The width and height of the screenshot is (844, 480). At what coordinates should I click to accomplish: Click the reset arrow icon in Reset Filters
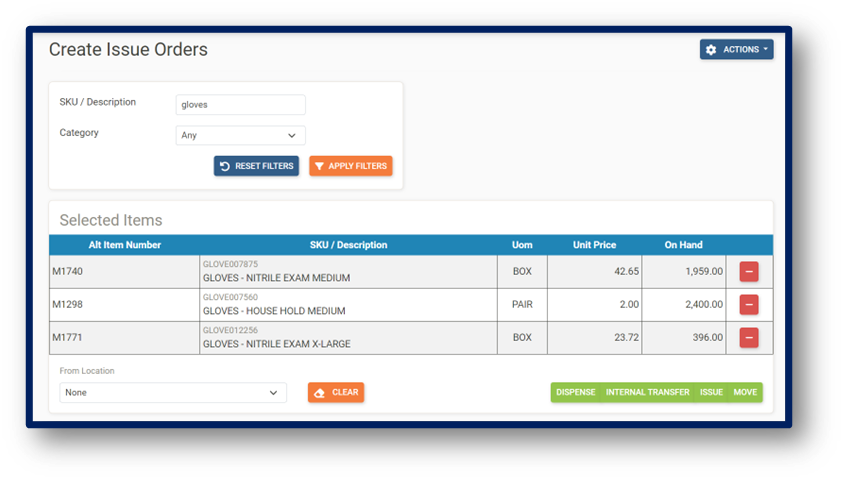225,166
